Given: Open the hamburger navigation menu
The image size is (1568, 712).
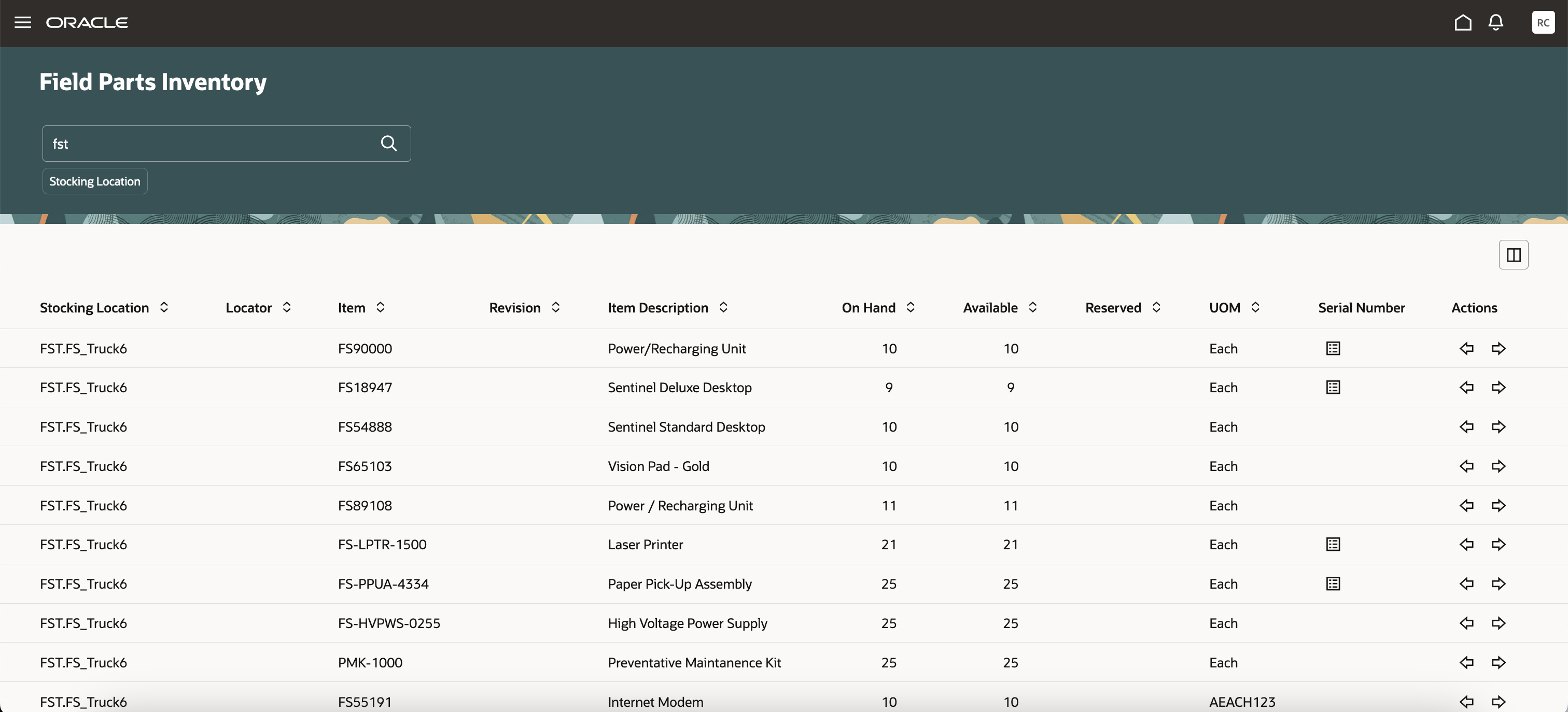Looking at the screenshot, I should [x=22, y=22].
